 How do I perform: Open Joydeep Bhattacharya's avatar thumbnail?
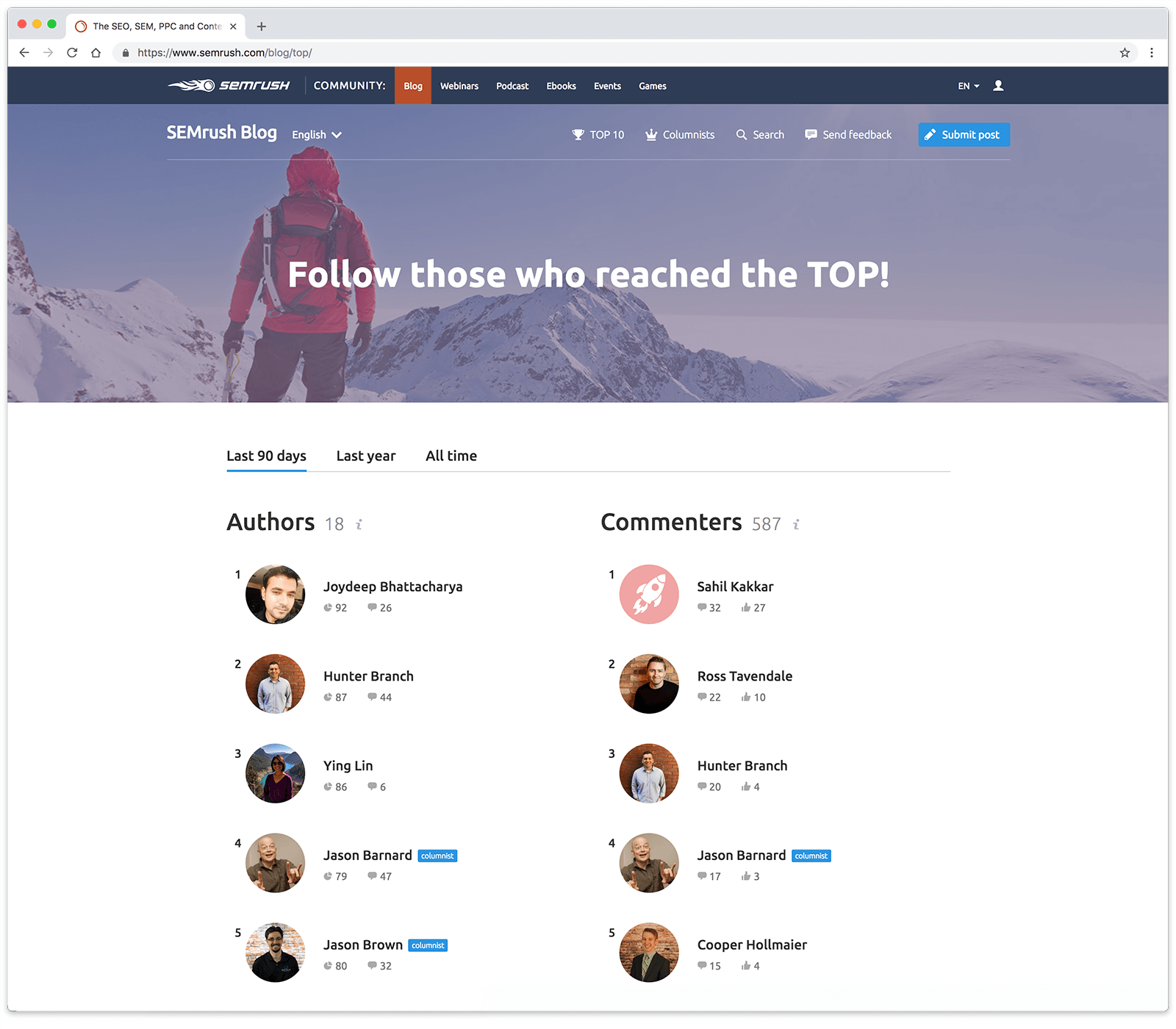[275, 595]
